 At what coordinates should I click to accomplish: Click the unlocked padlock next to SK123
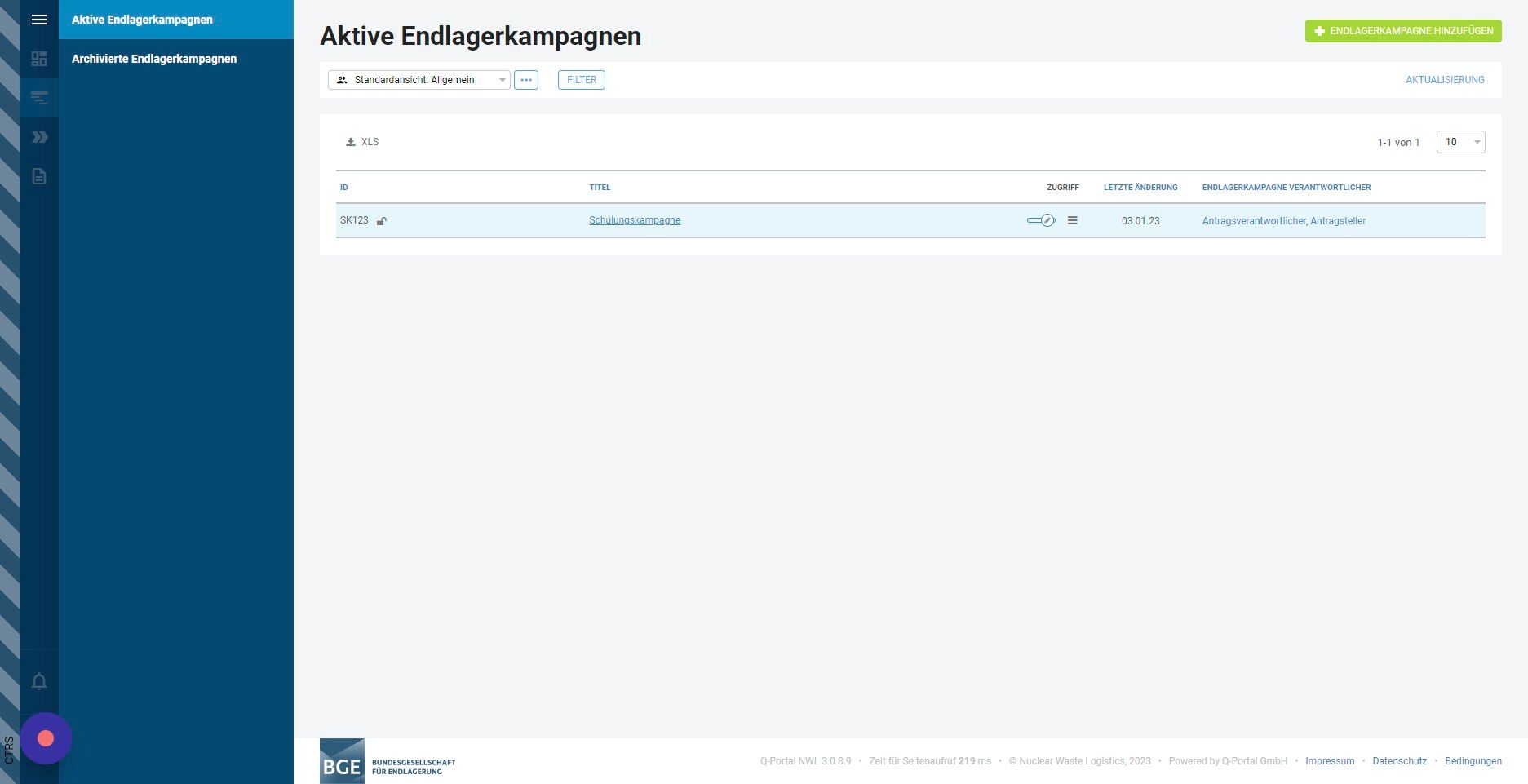(x=381, y=220)
